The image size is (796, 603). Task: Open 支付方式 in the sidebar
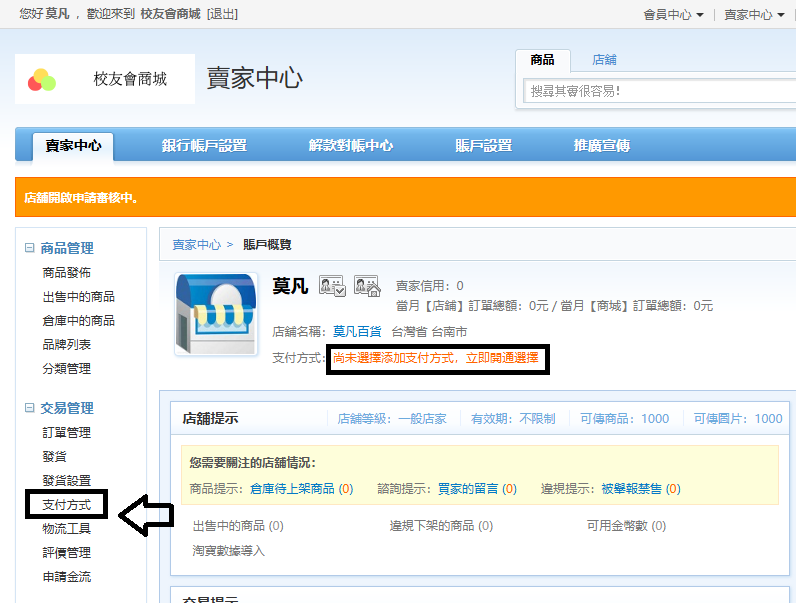[66, 505]
